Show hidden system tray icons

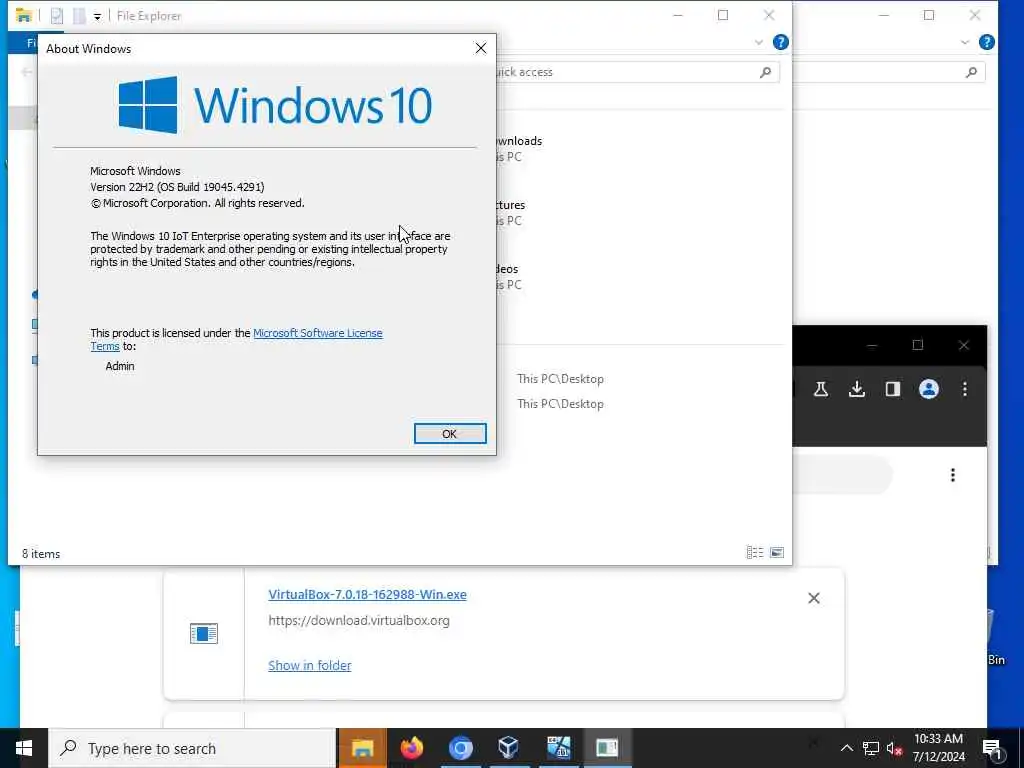coord(846,748)
